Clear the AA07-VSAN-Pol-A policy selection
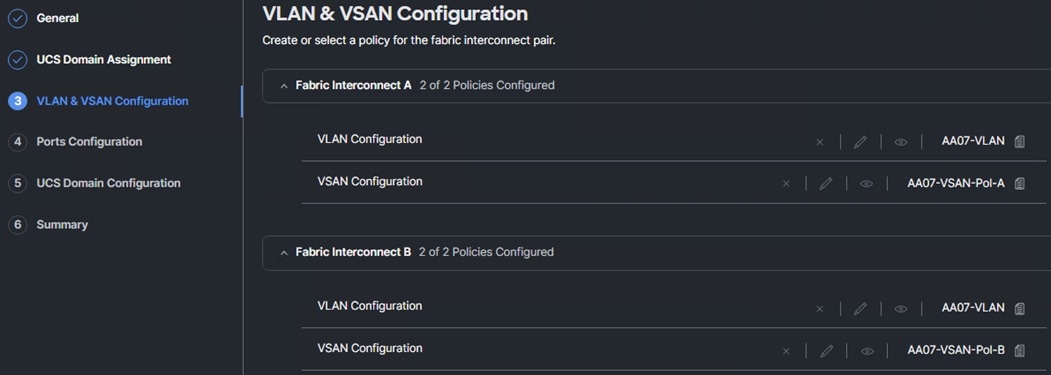Screen dimensions: 1051x375 786,184
